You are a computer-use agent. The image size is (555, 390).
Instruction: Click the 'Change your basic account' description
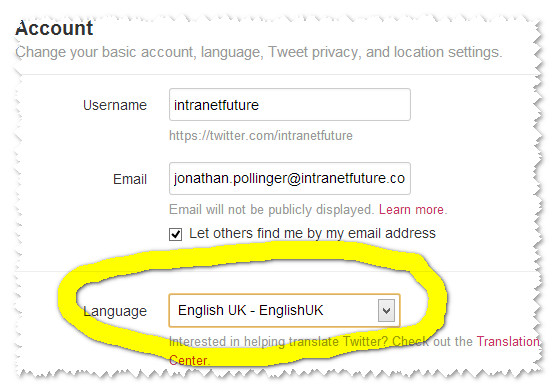point(258,52)
